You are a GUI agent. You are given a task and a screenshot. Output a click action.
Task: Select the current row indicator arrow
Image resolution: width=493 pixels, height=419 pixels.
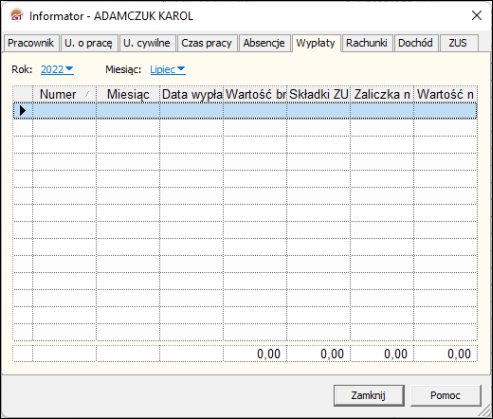coord(23,111)
